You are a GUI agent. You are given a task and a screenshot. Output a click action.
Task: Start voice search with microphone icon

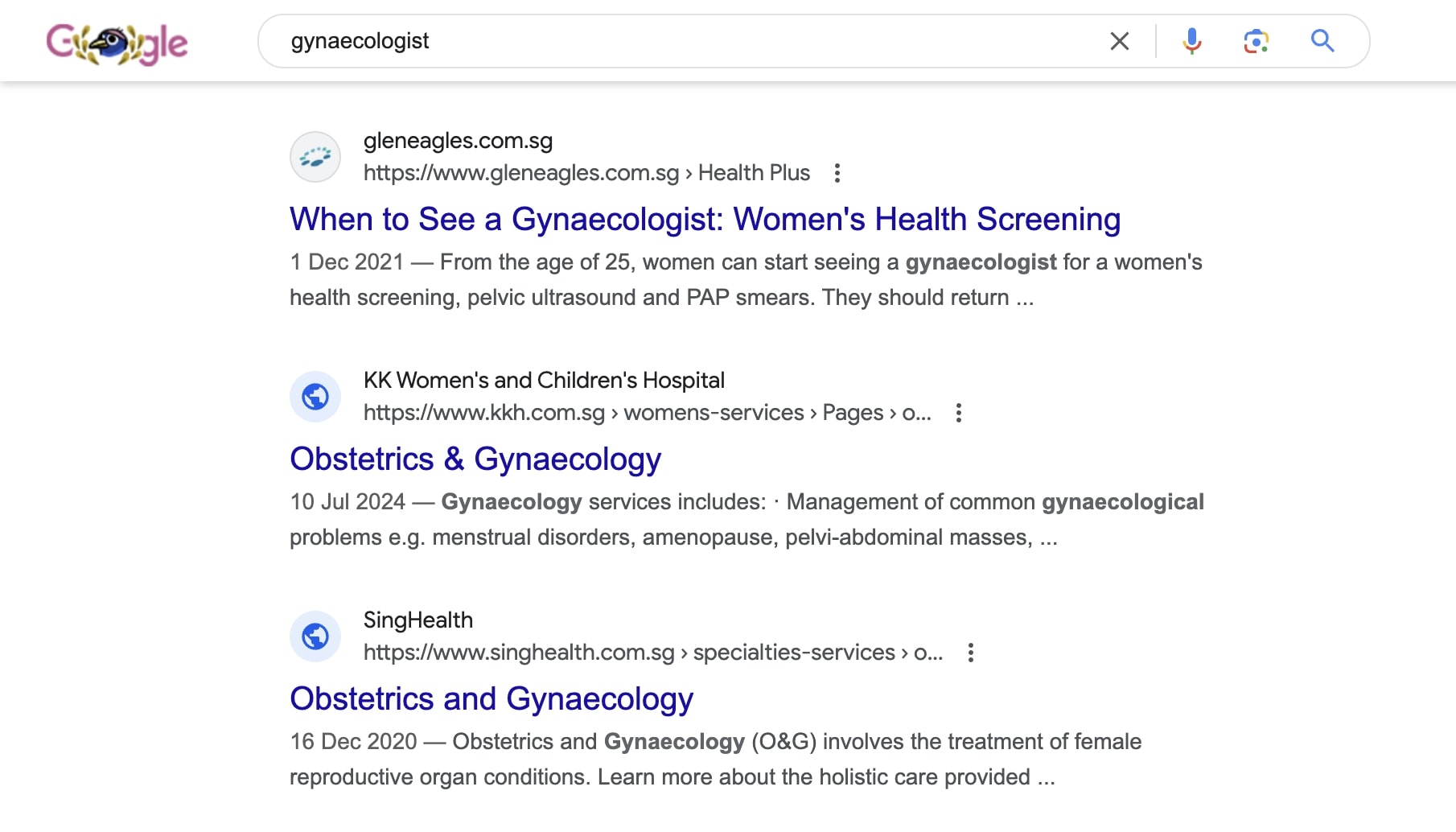1192,41
